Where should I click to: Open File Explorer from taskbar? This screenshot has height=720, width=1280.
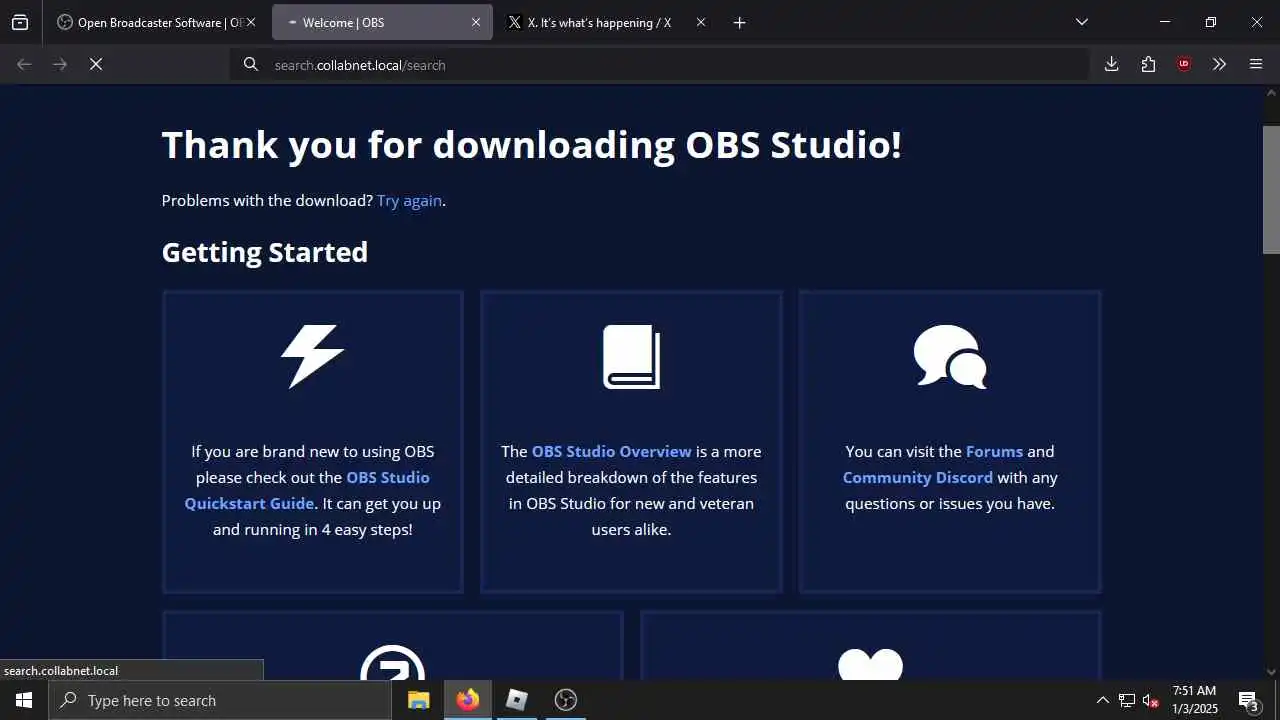(x=419, y=700)
